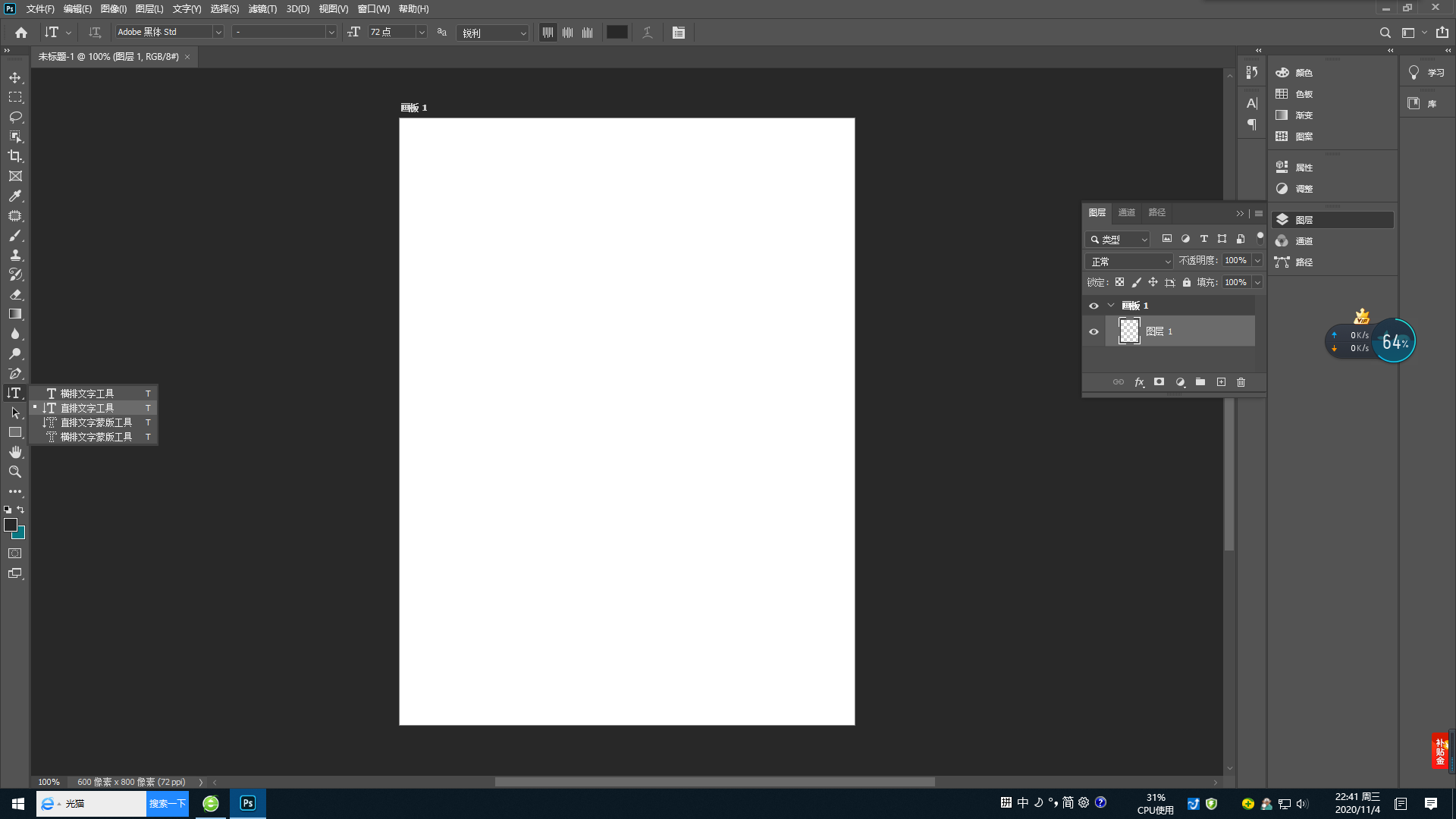1456x819 pixels.
Task: Open the layer filter 类型 dropdown
Action: pos(1118,239)
